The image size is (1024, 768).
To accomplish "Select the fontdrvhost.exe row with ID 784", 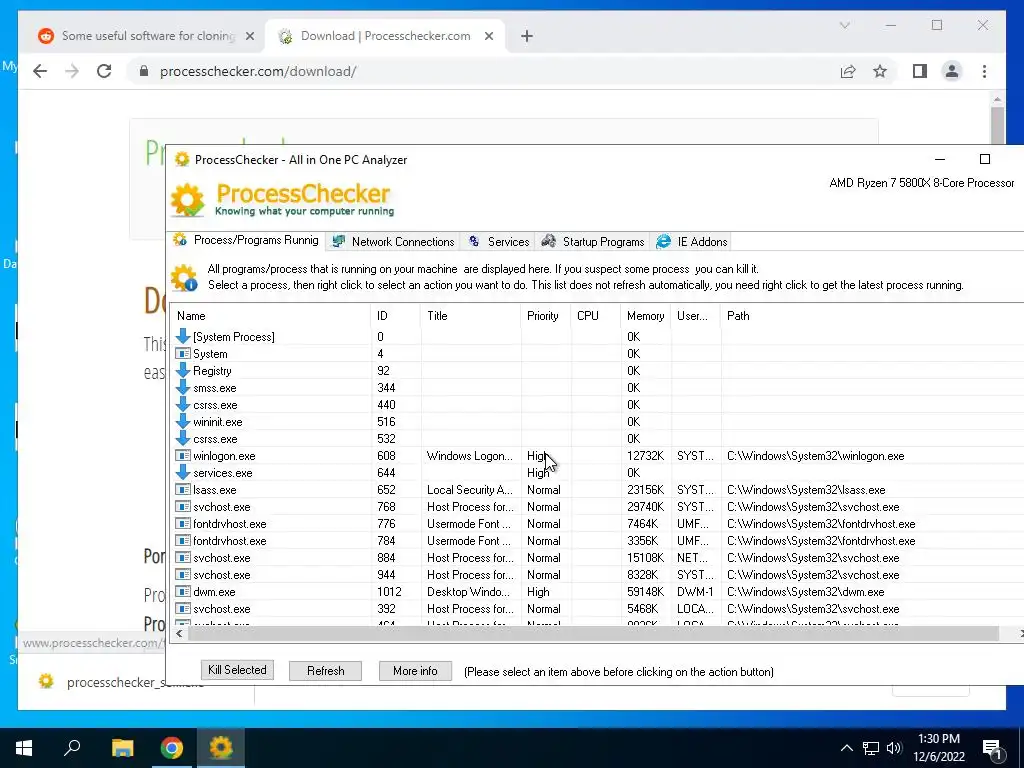I will click(598, 541).
